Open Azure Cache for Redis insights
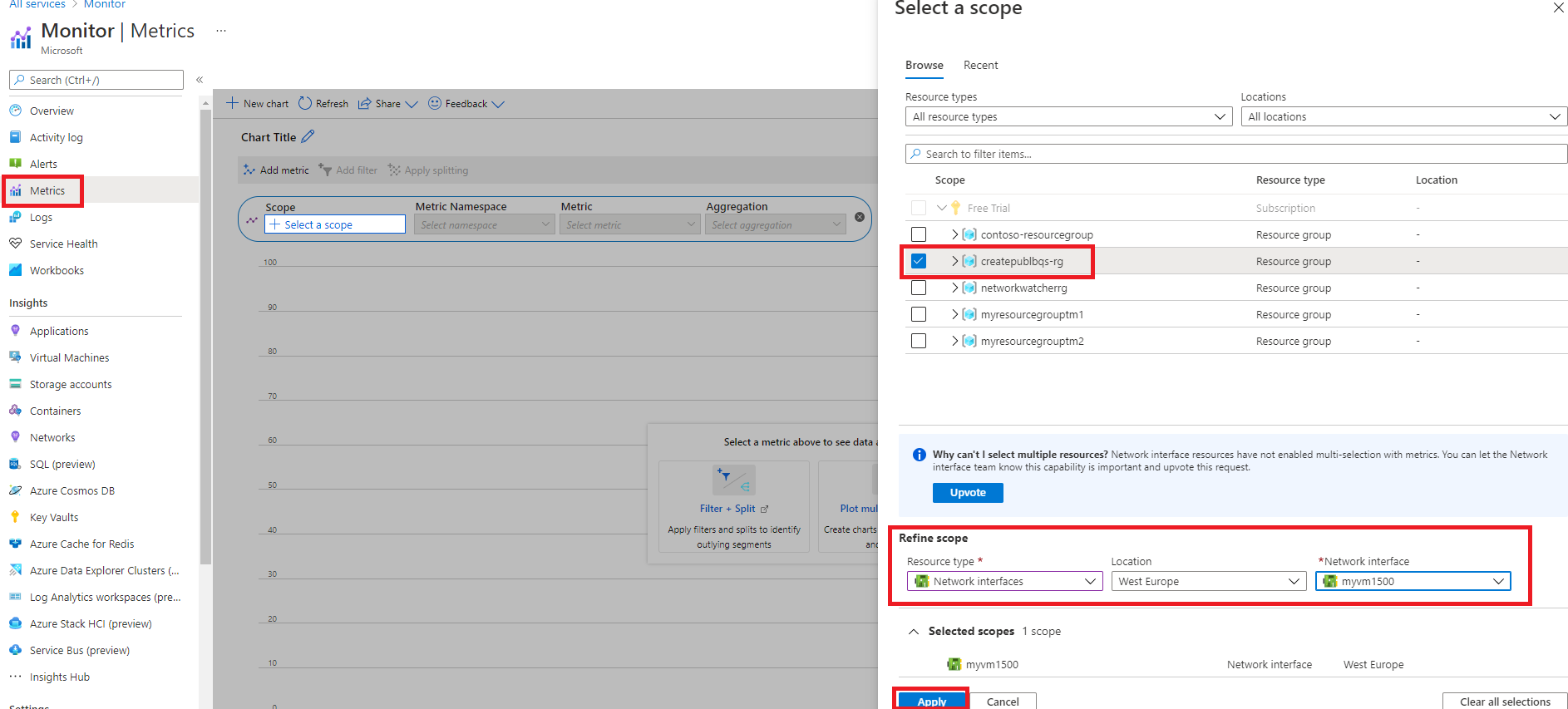This screenshot has width=1568, height=709. click(x=81, y=544)
